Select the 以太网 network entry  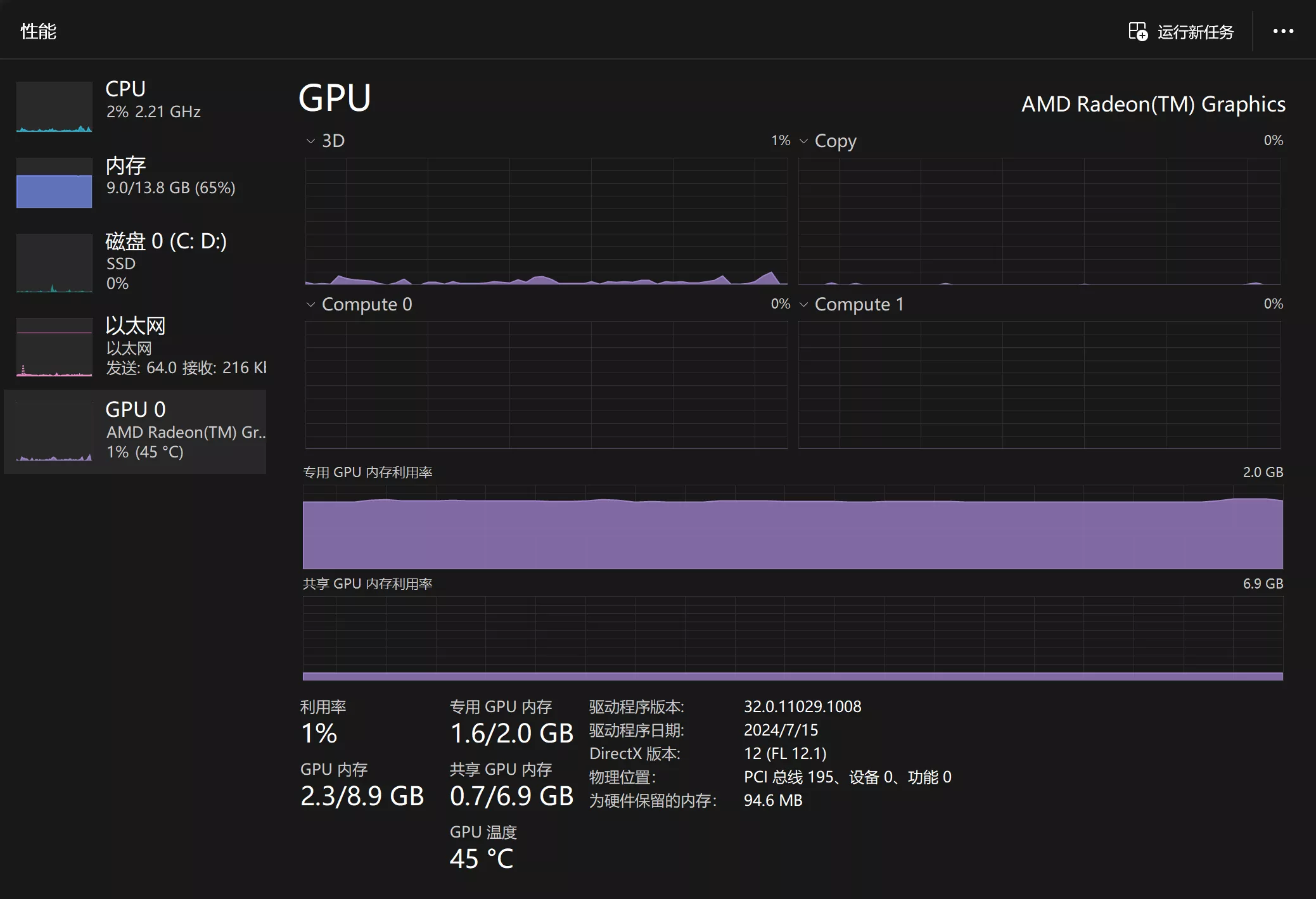(x=135, y=346)
